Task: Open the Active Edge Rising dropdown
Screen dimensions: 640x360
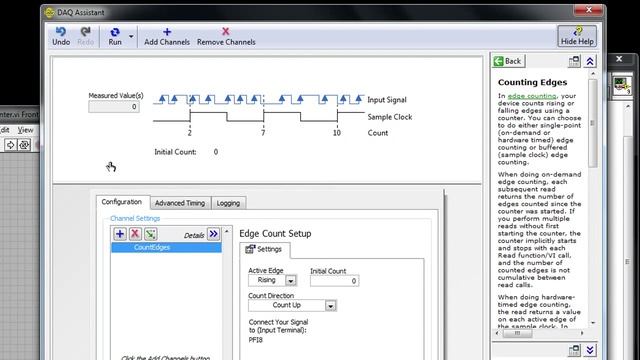Action: pos(291,281)
